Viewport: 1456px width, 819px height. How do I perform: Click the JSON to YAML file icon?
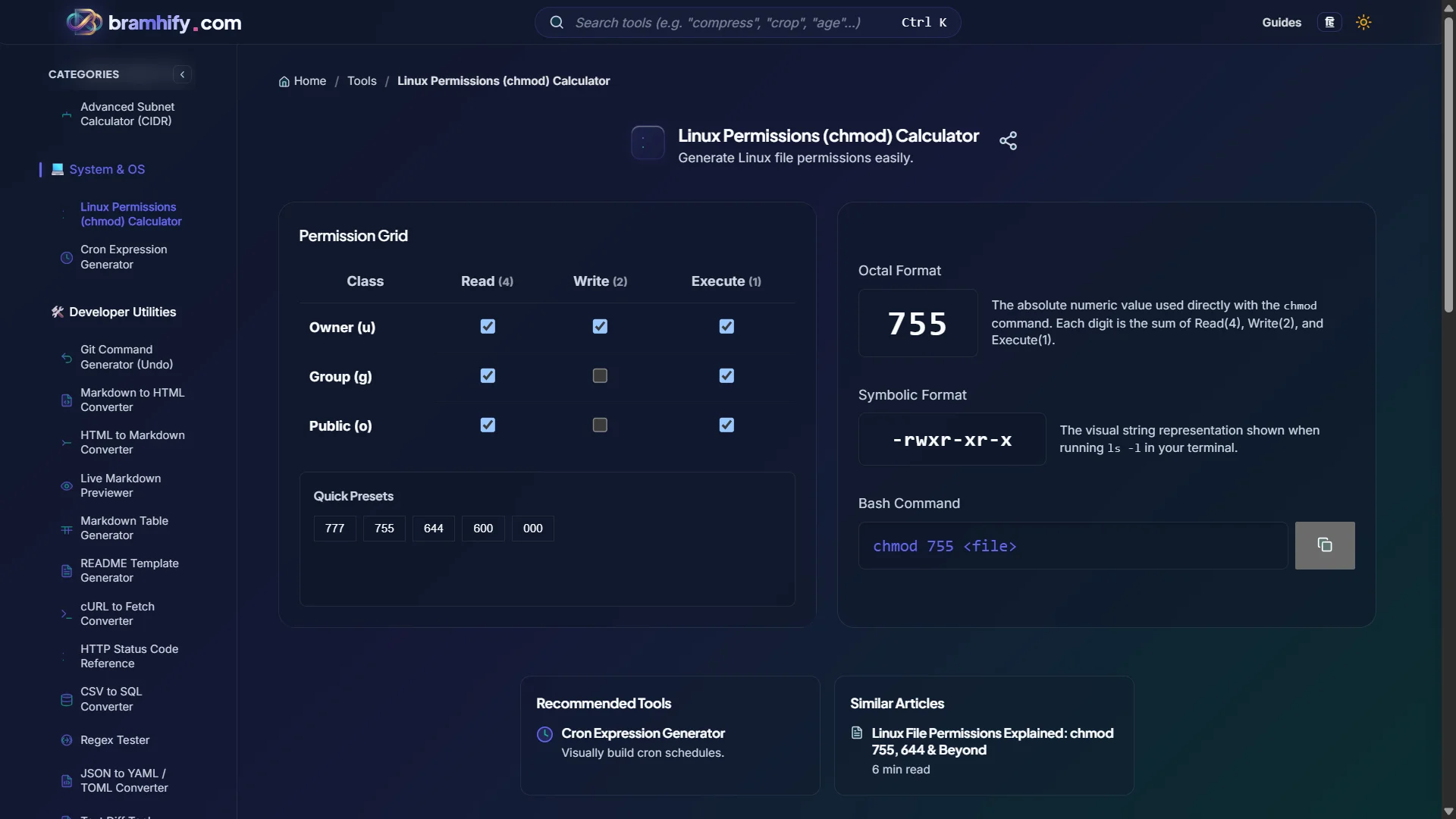click(67, 780)
